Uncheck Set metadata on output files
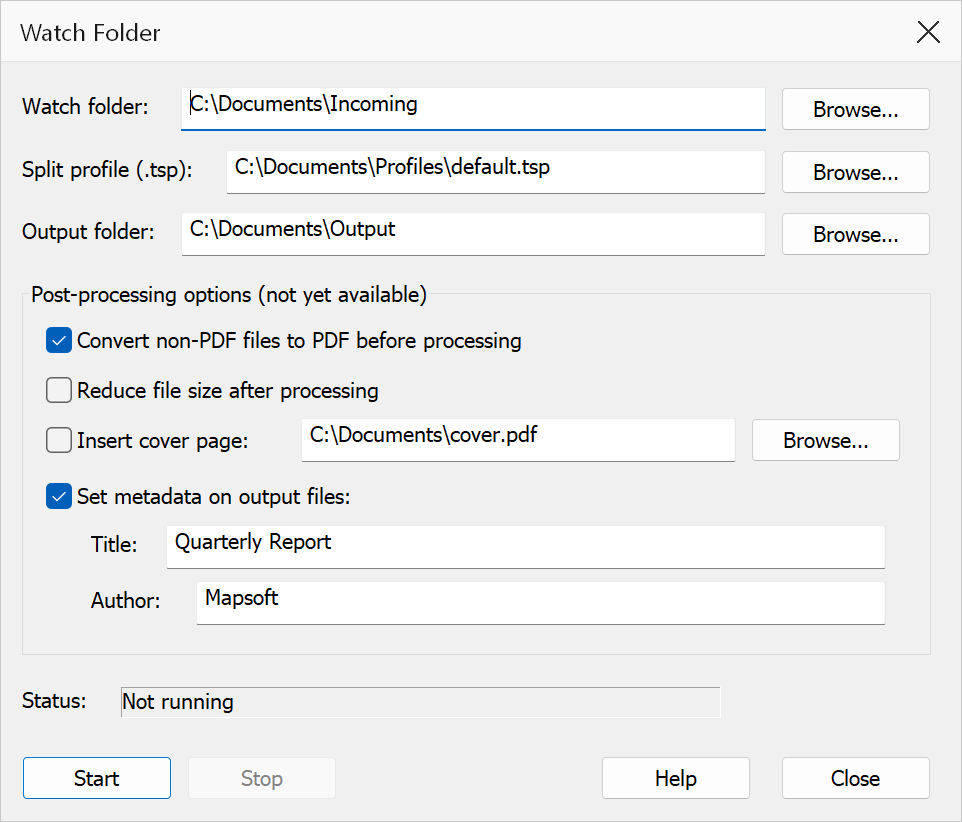 point(59,496)
